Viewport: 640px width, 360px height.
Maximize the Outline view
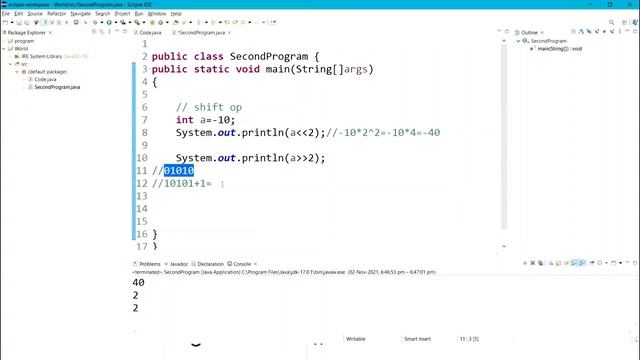pyautogui.click(x=635, y=31)
